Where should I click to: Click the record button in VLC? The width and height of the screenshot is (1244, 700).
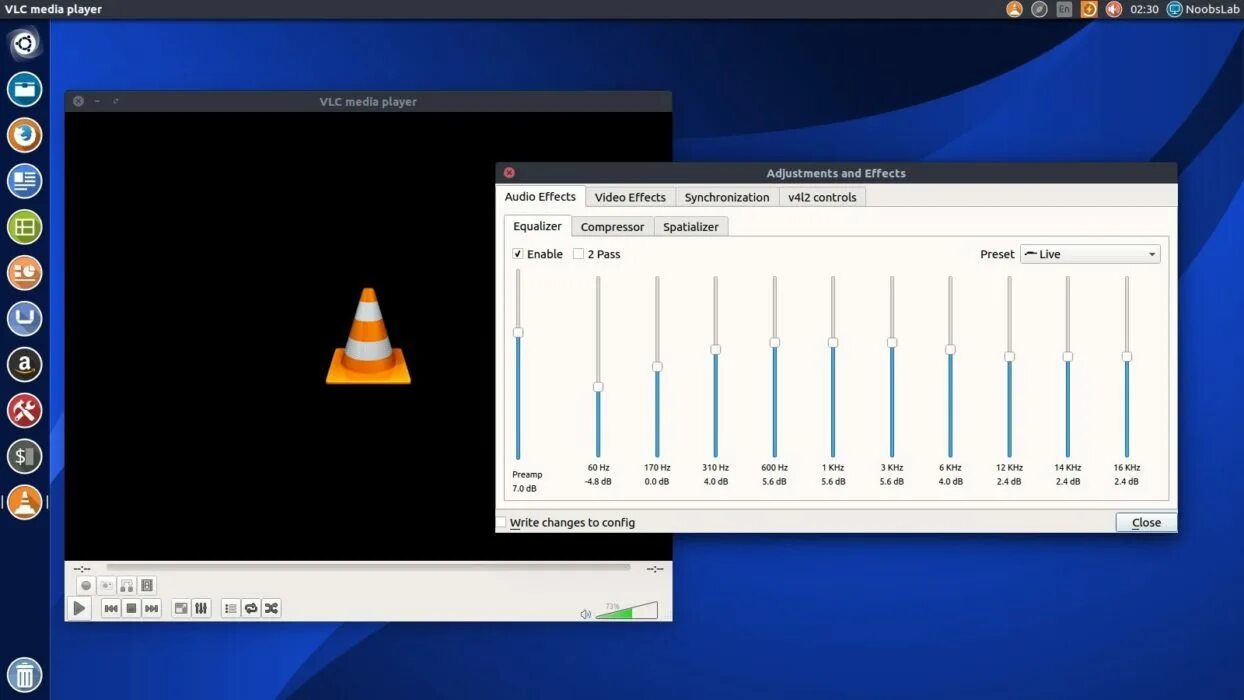coord(86,585)
